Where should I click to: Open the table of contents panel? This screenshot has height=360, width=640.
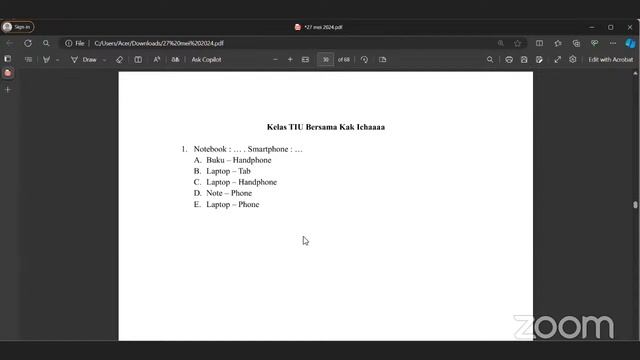pos(28,60)
